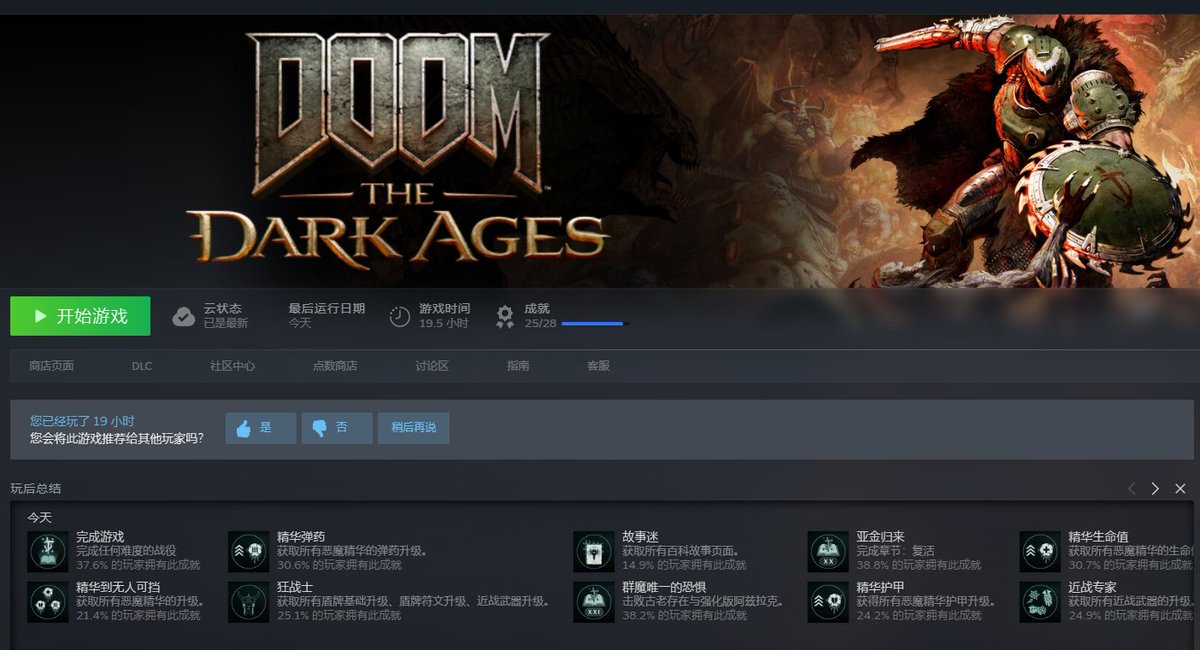1200x650 pixels.
Task: Click the DOOM The Dark Ages banner
Action: tap(600, 151)
